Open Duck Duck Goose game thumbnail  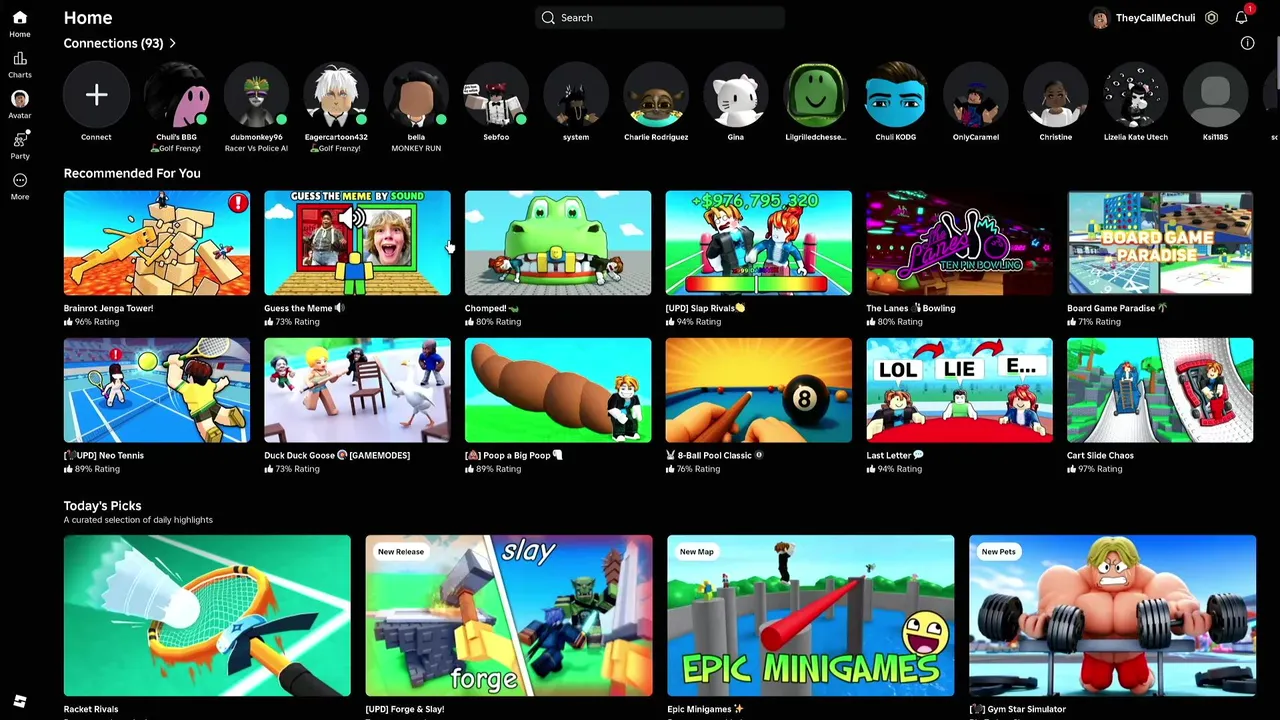click(x=357, y=390)
